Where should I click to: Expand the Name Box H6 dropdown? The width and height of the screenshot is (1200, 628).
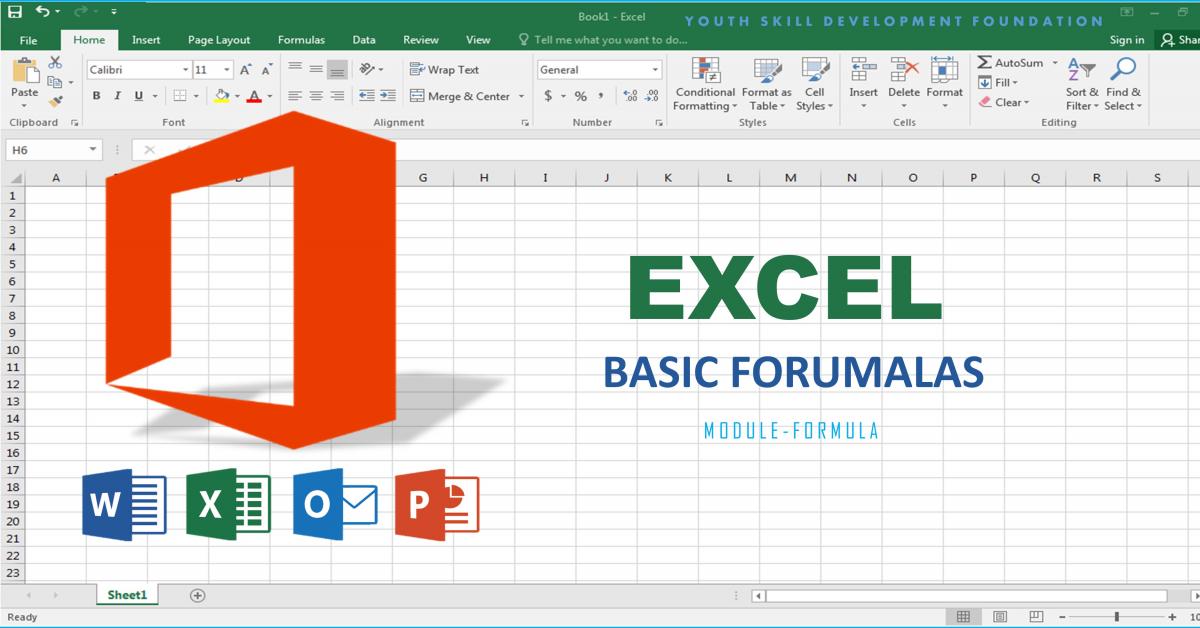[93, 150]
